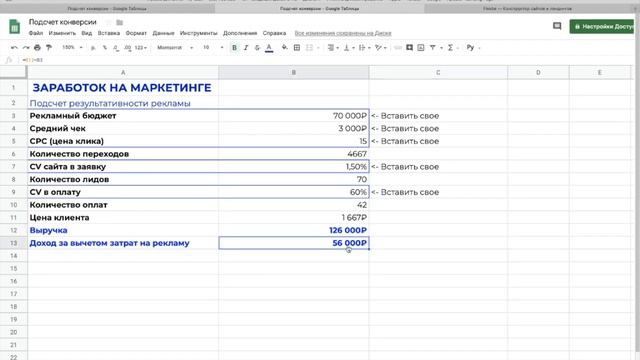Screen dimensions: 640x360
Task: Apply percent number format
Action: click(x=104, y=48)
